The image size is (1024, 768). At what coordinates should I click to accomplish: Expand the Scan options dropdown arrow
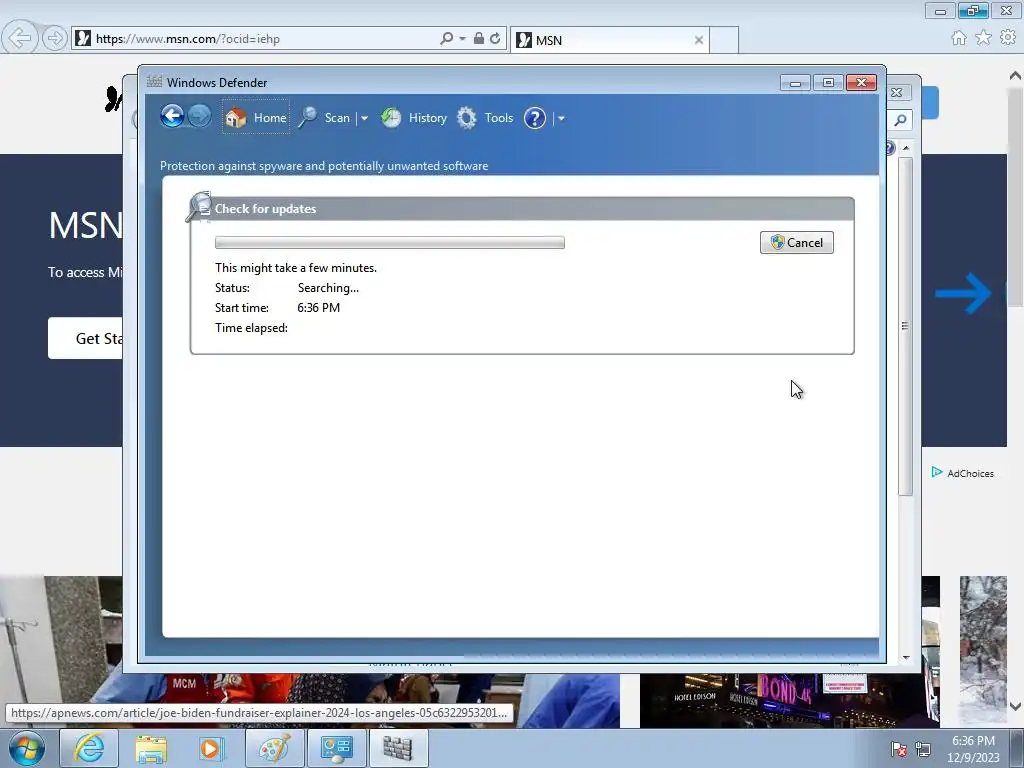[364, 118]
